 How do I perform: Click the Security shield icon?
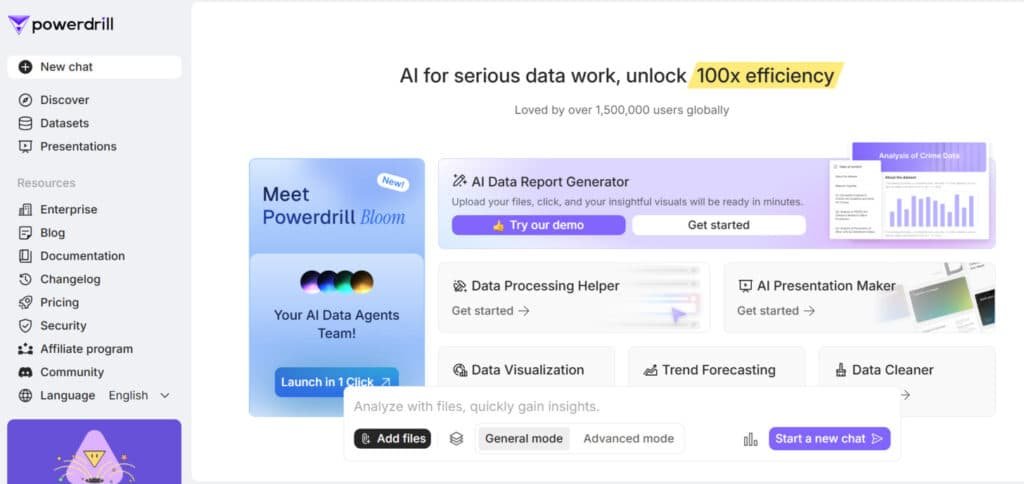25,325
